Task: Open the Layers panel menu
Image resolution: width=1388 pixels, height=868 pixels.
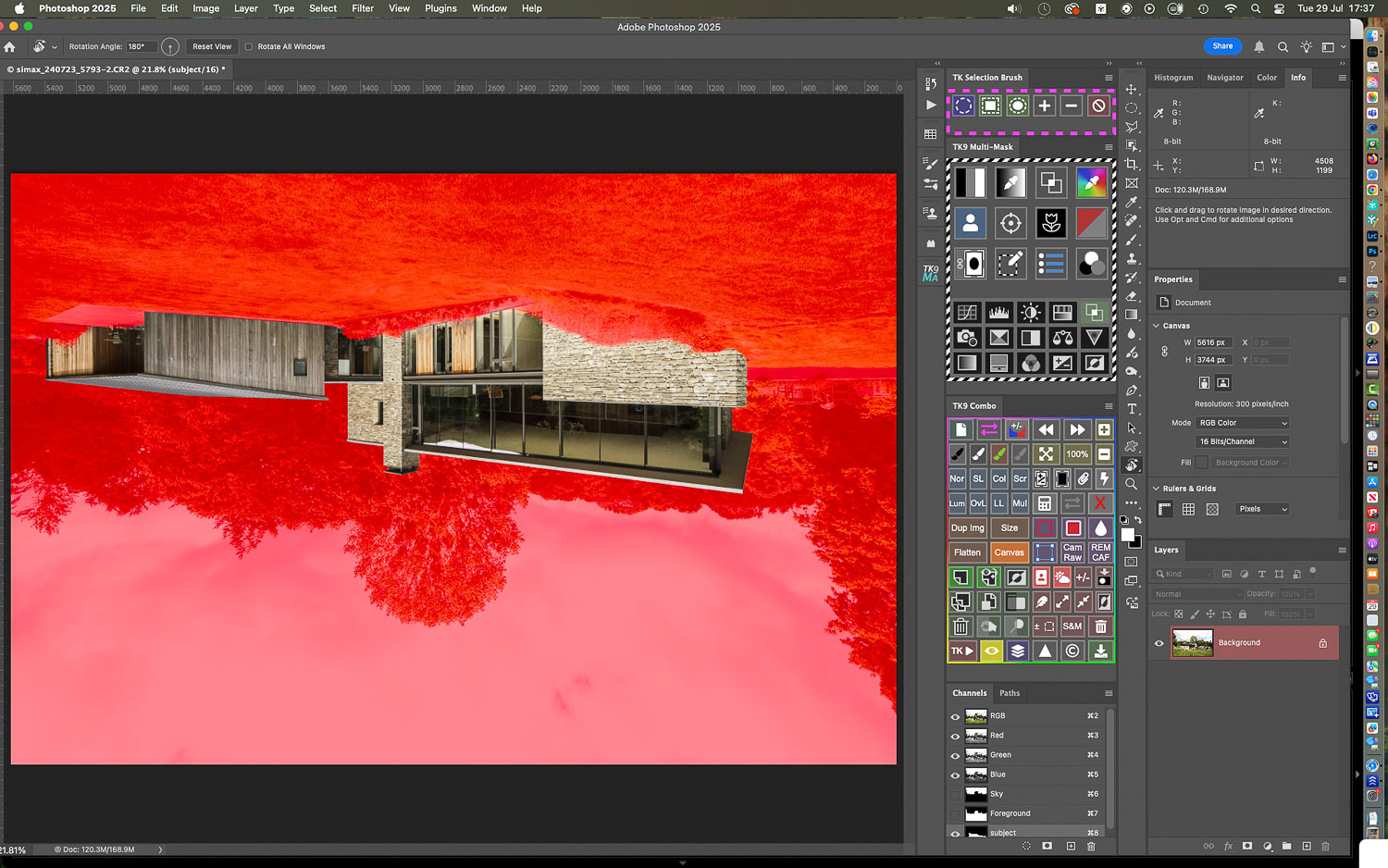Action: 1342,550
